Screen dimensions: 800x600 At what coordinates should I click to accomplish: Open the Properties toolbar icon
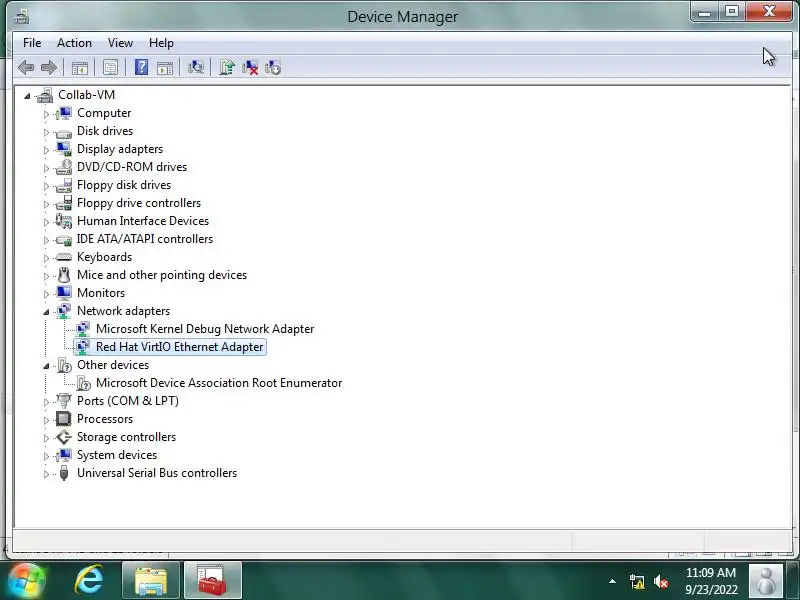[x=110, y=67]
